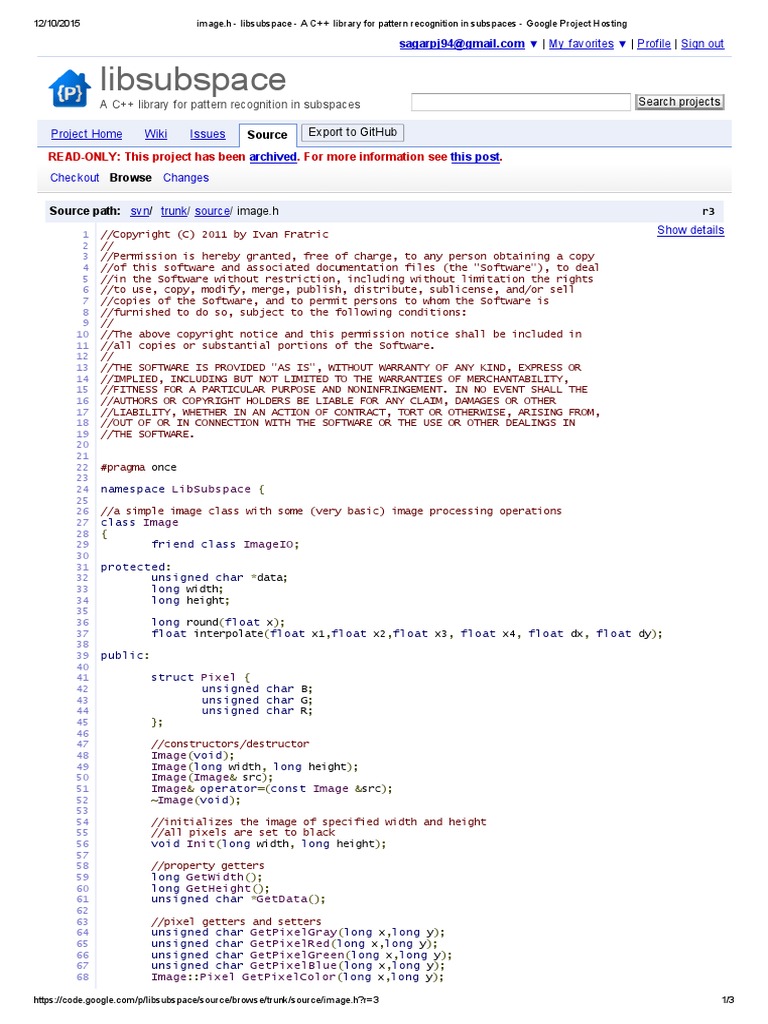Viewport: 768px width, 1024px height.
Task: Click line number 1 in the gutter
Action: pyautogui.click(x=86, y=234)
